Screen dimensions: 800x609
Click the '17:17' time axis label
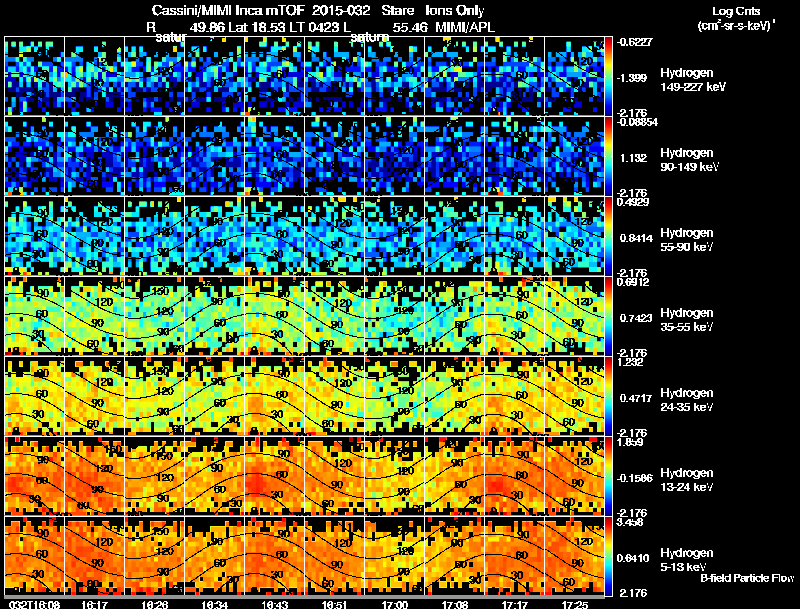pyautogui.click(x=514, y=604)
